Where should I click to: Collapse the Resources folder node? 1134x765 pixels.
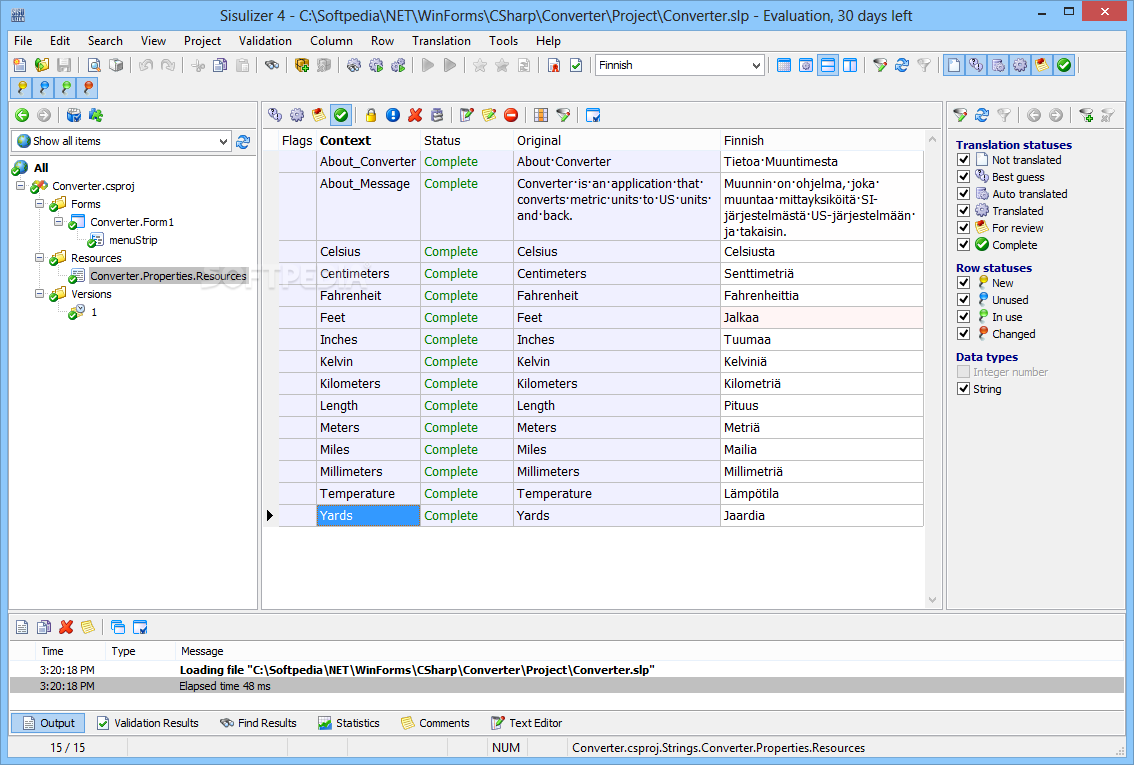coord(40,258)
